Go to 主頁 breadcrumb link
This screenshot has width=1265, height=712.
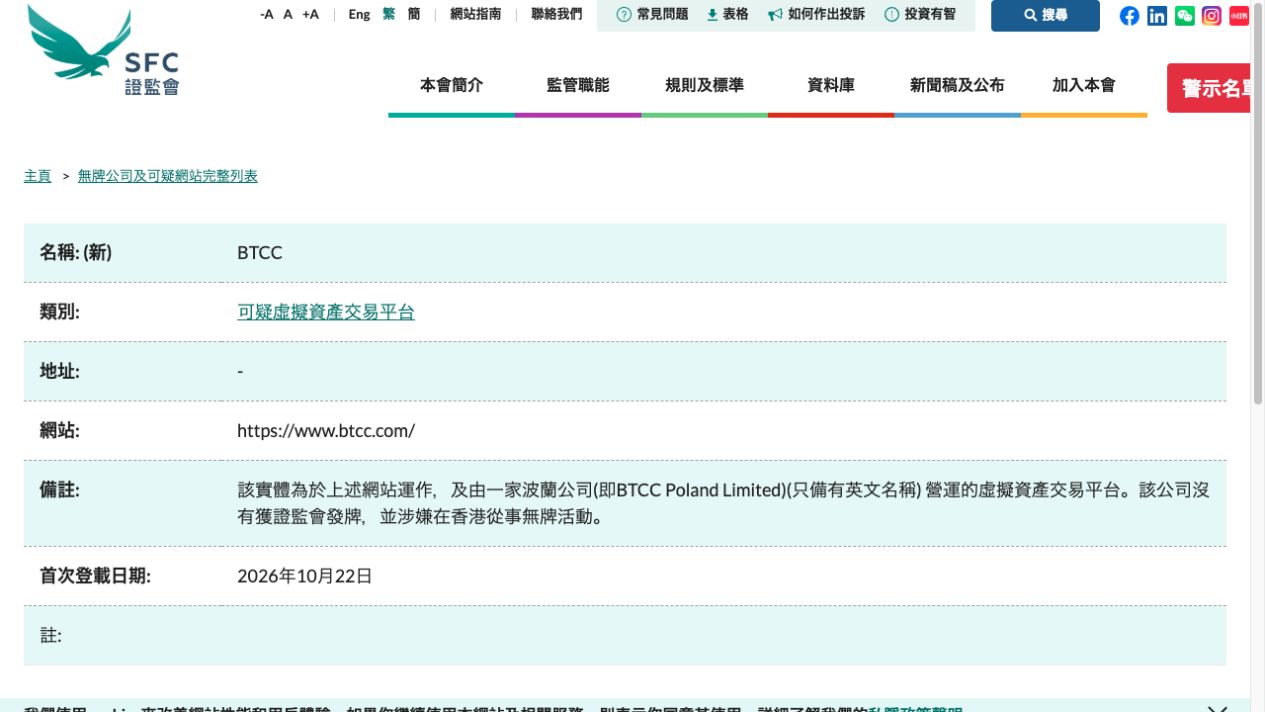pos(38,176)
